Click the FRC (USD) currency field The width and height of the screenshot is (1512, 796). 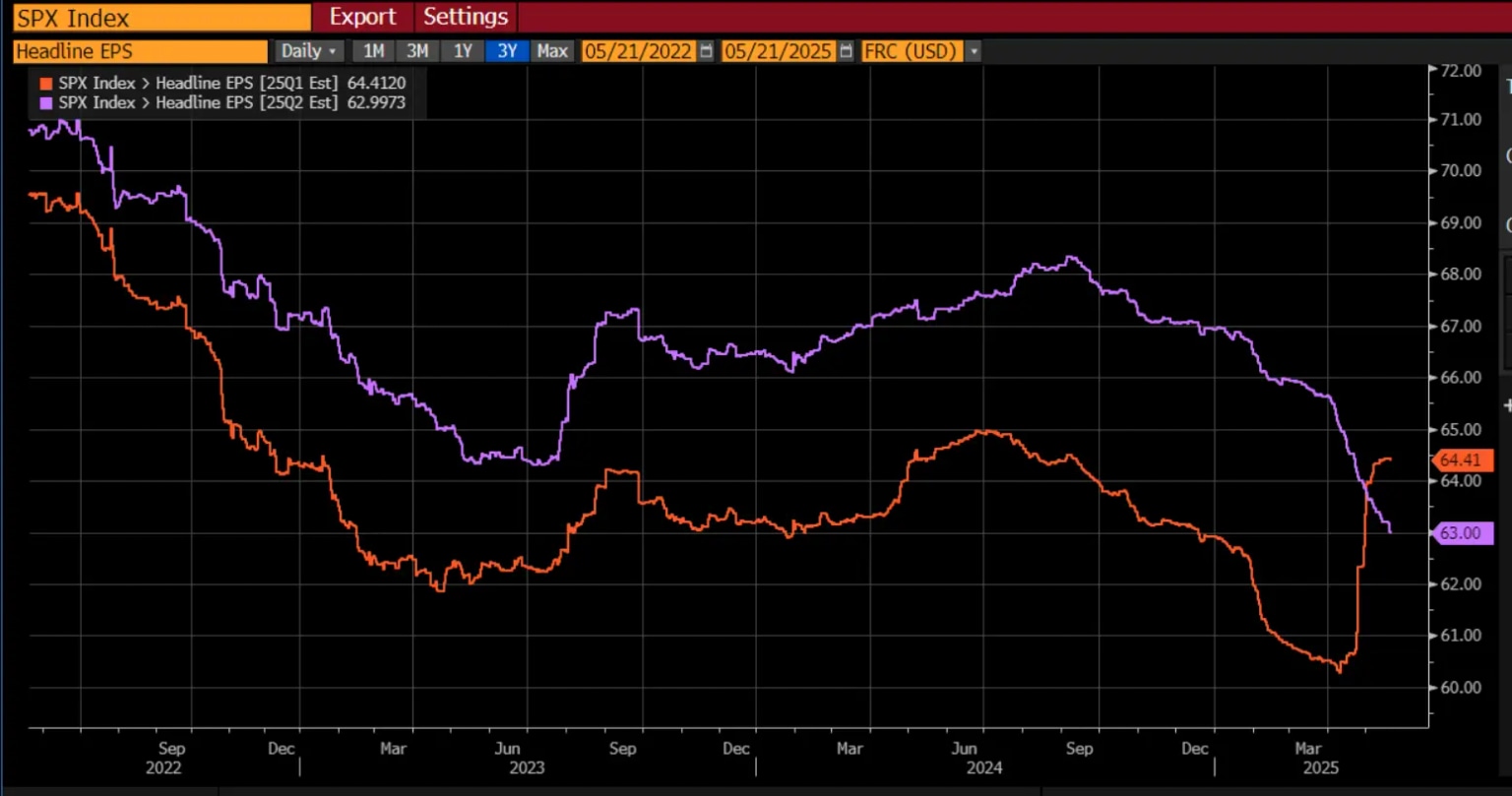(911, 51)
